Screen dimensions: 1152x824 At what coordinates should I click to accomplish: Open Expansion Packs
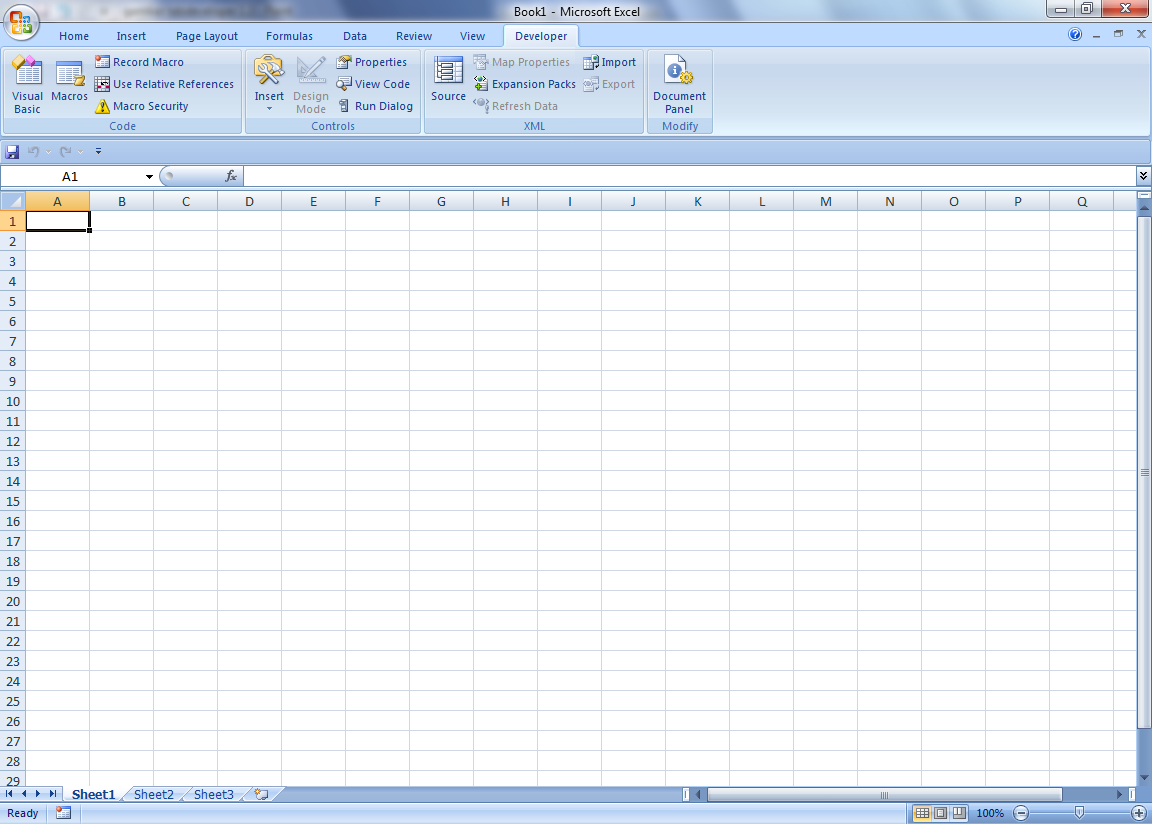point(525,84)
